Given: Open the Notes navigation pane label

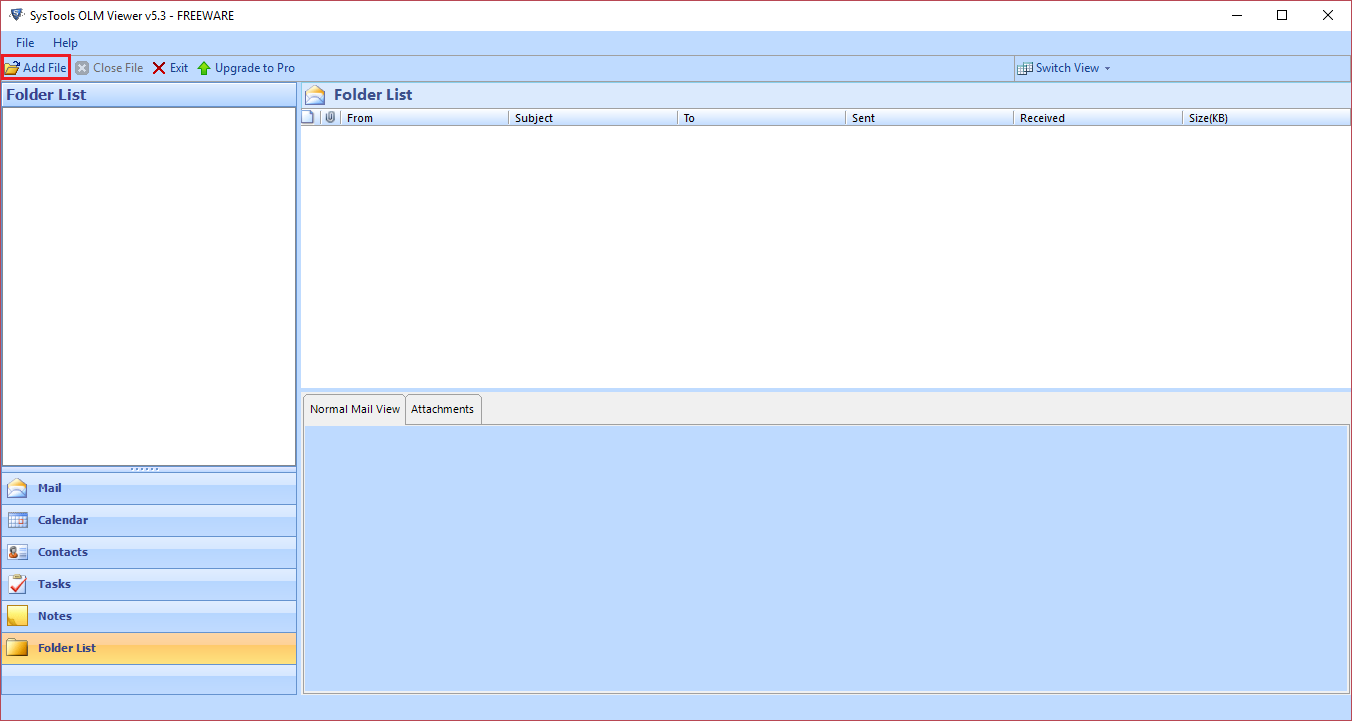Looking at the screenshot, I should pyautogui.click(x=55, y=616).
